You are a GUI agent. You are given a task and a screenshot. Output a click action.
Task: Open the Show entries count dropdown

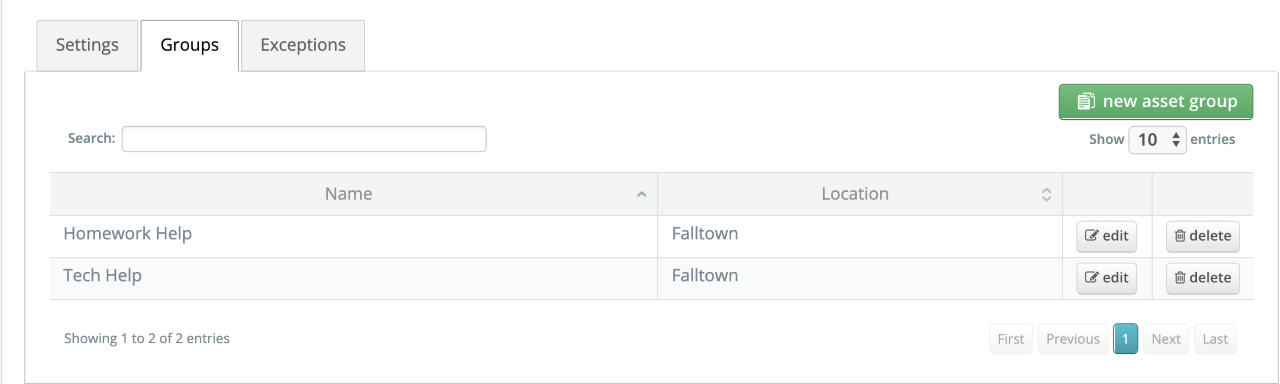[1157, 140]
